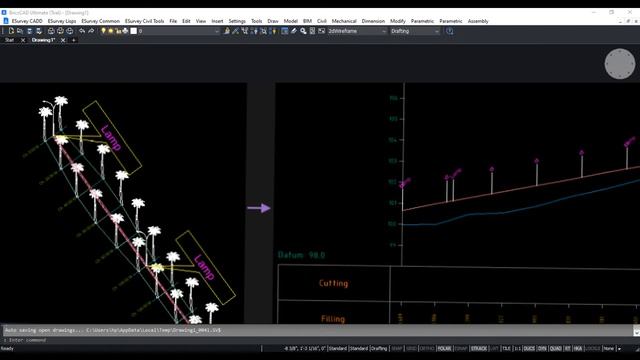The height and width of the screenshot is (360, 640).
Task: Click the Layer off lightbulb tool icon
Action: [273, 31]
